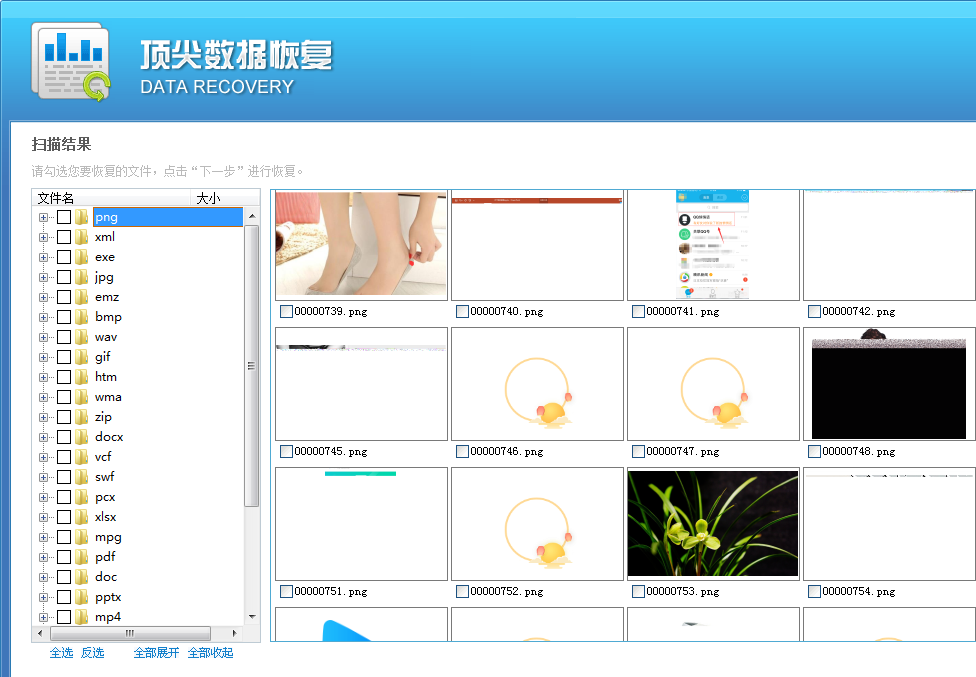Expand the mp4 tree node

tap(43, 617)
